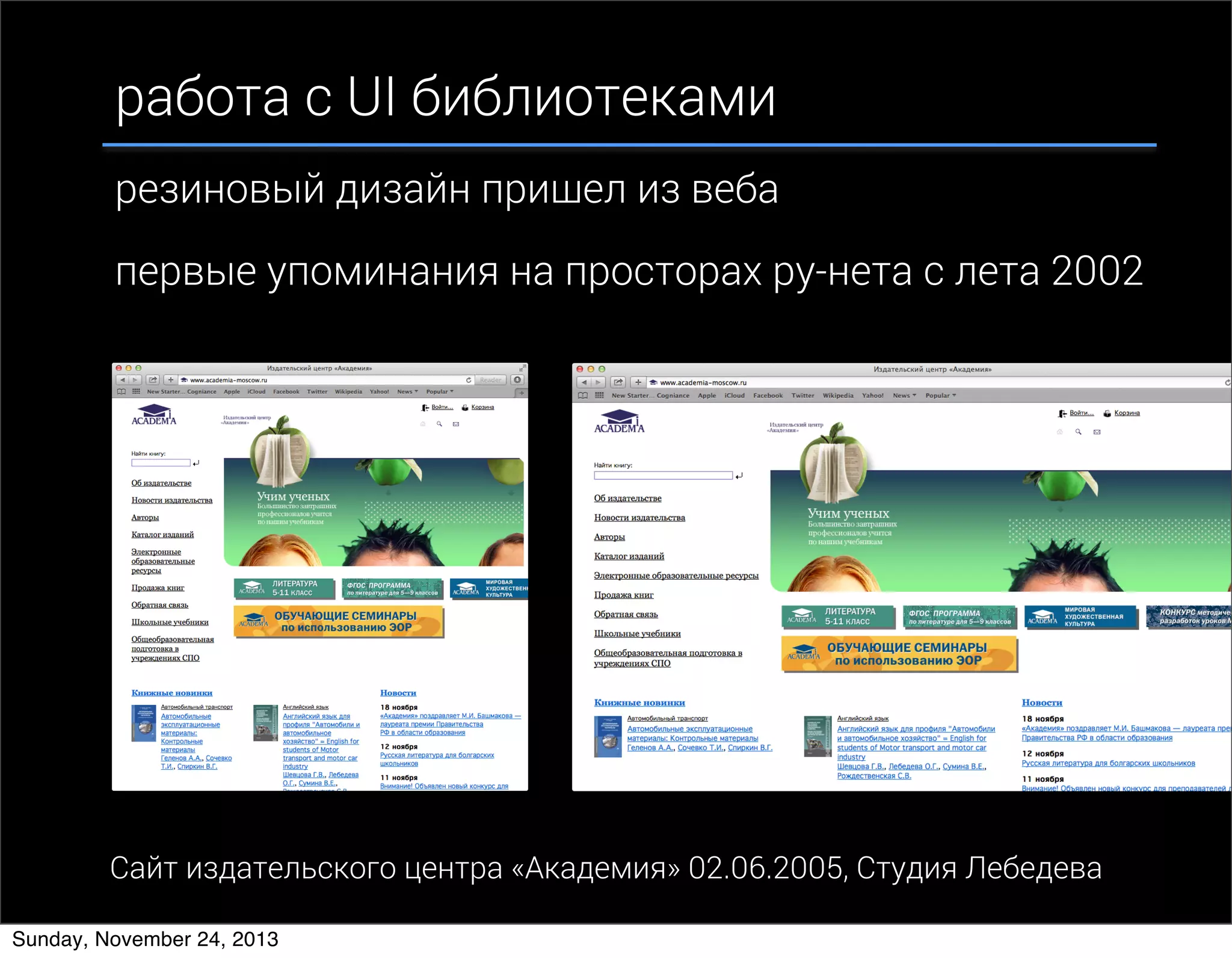Click Обучающие семинары banner in left window
Image resolution: width=1232 pixels, height=958 pixels.
click(x=339, y=622)
